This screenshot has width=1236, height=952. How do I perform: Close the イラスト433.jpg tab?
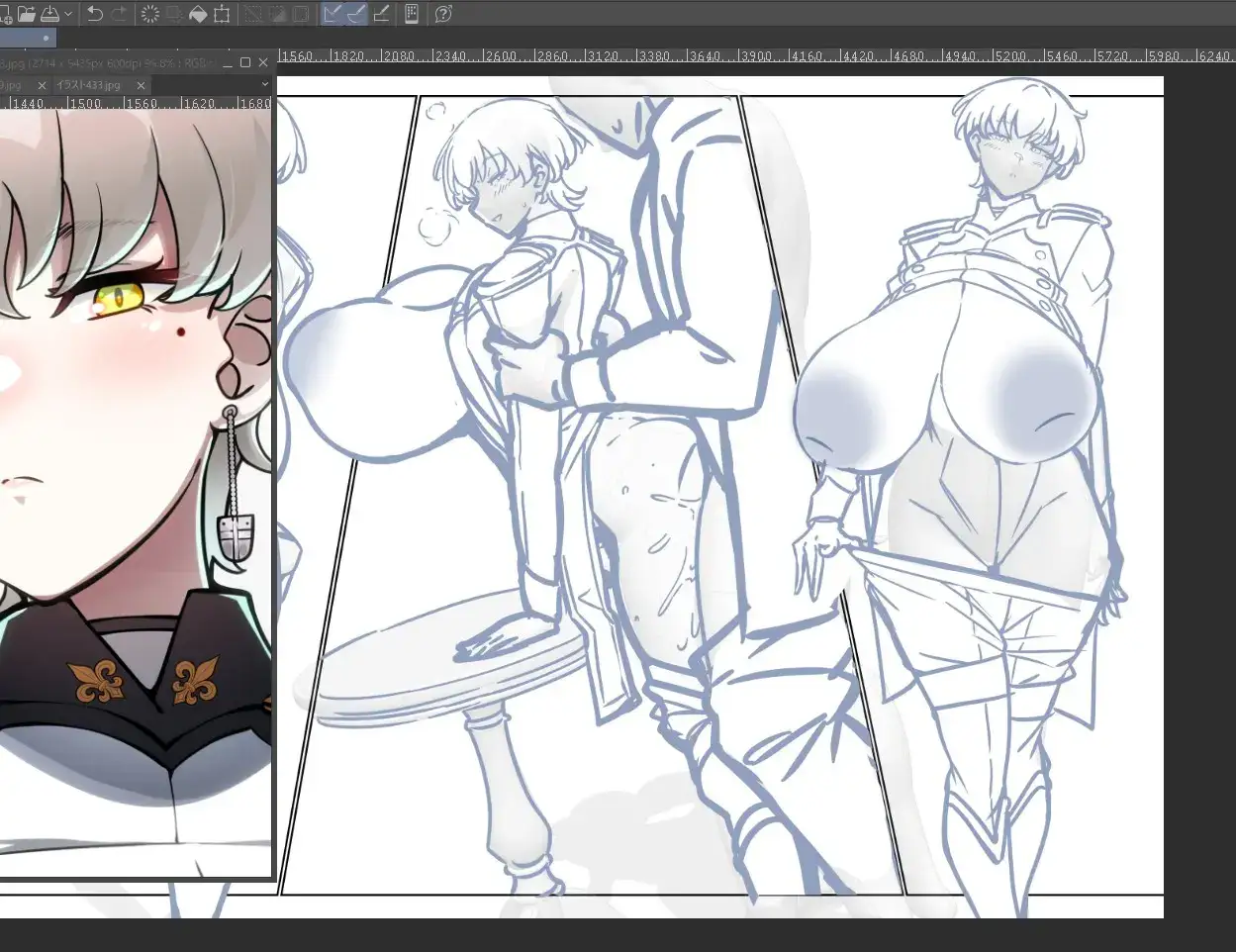(141, 86)
